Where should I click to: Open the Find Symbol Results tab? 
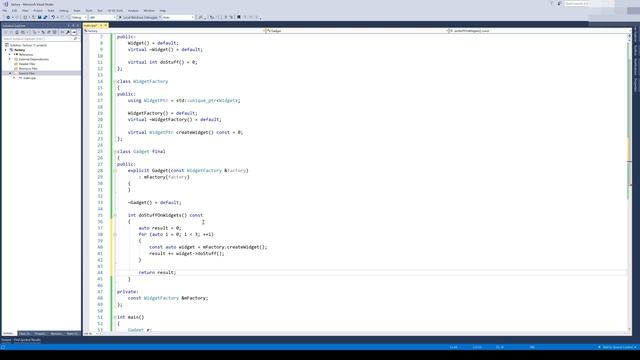click(x=27, y=340)
